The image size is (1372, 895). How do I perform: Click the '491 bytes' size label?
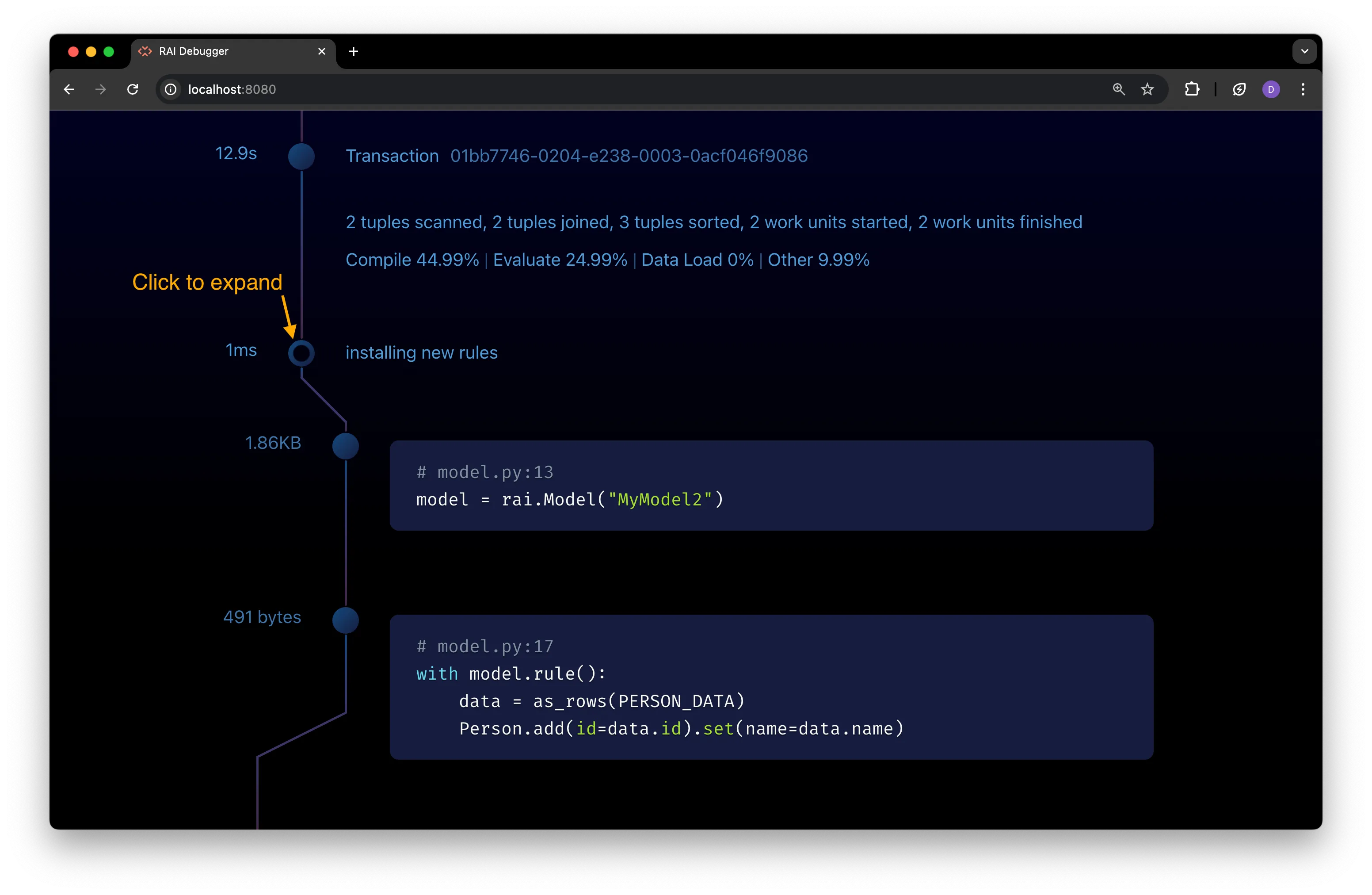(262, 617)
